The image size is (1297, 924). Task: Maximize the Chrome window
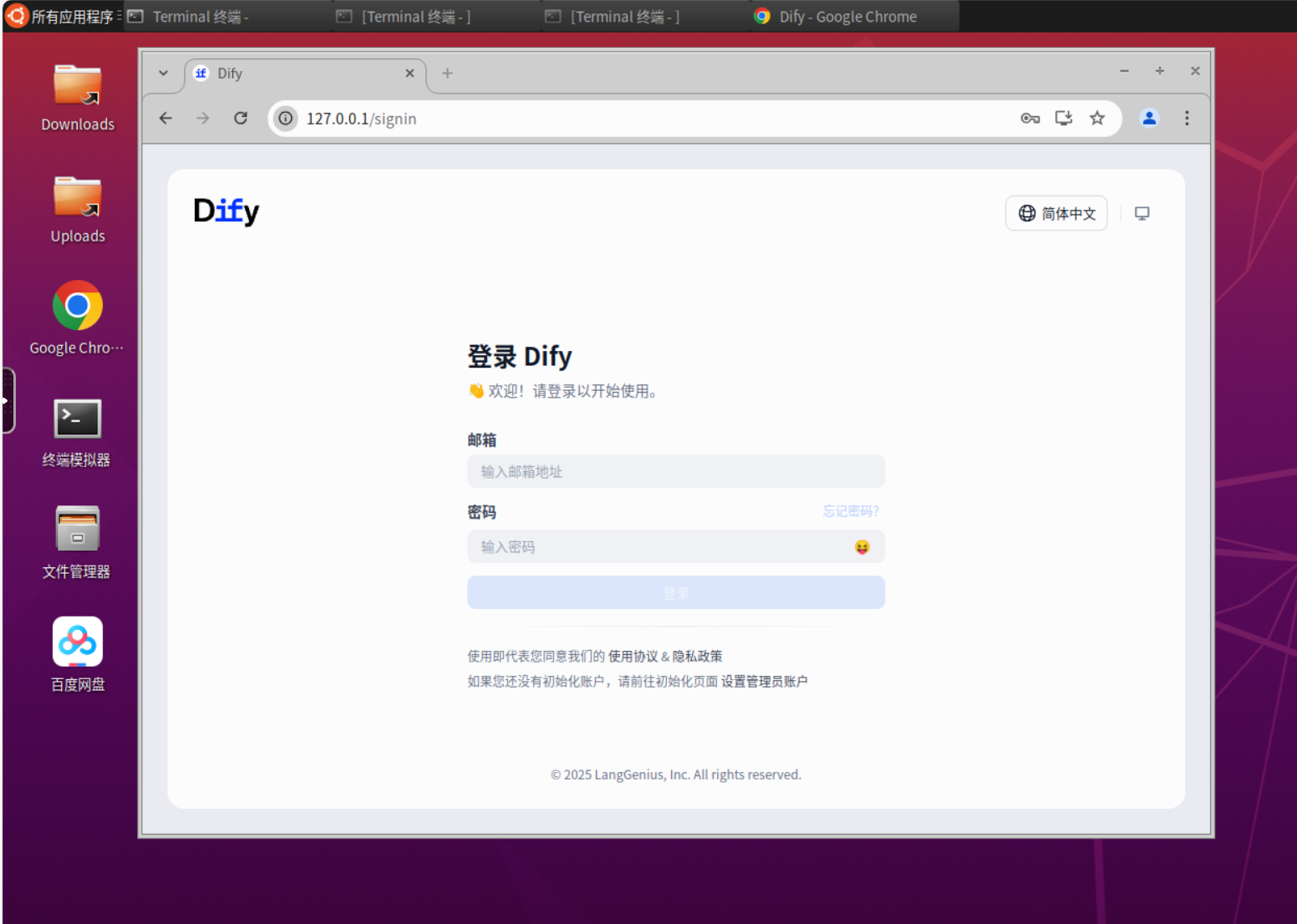tap(1160, 71)
